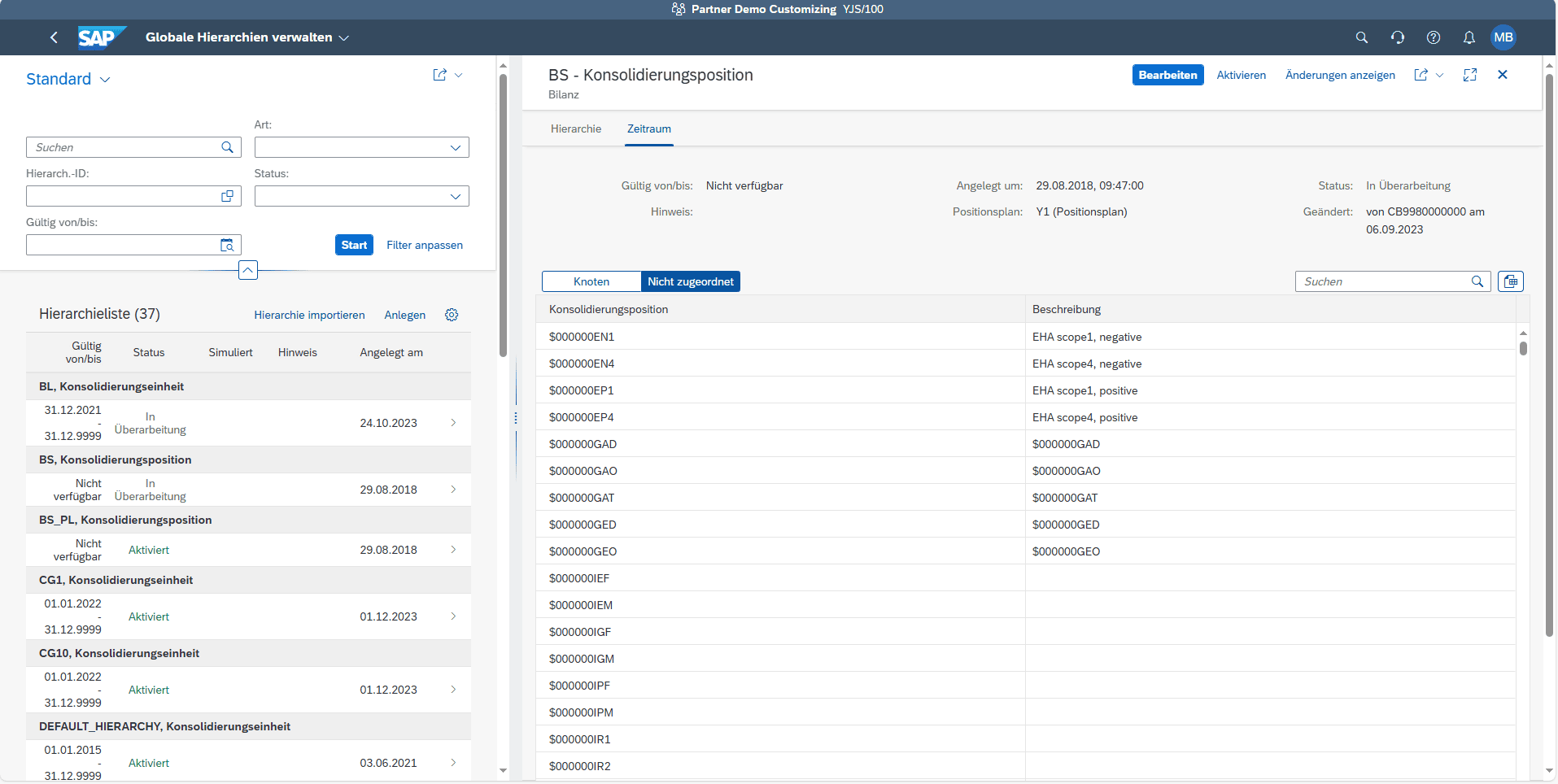1558x784 pixels.
Task: Click the Konsolidierungsposition table search field
Action: tap(1385, 281)
